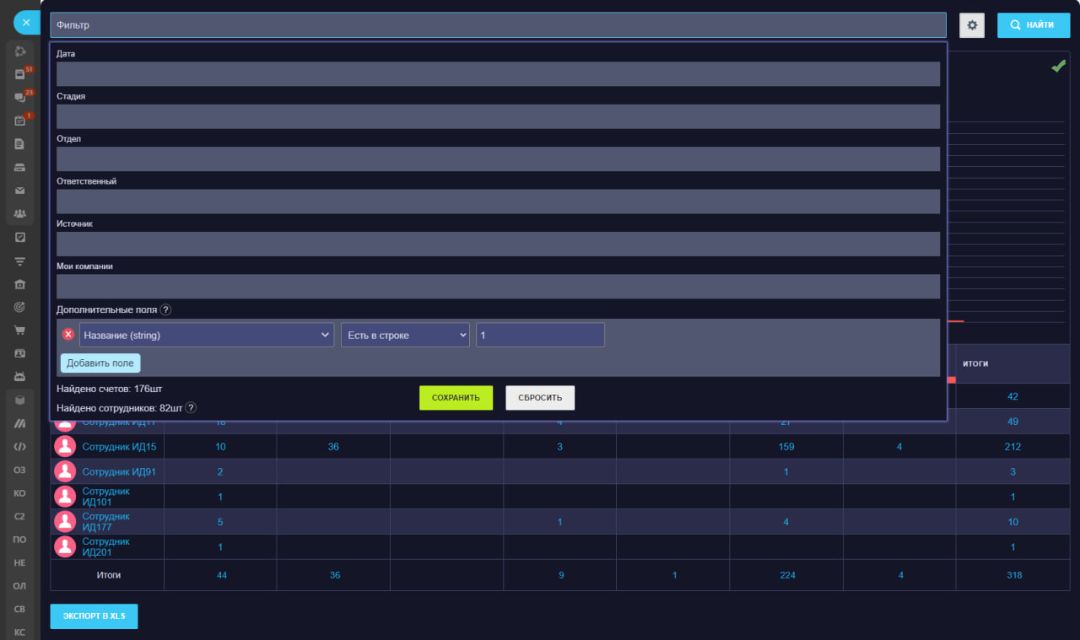Click the gear settings icon beside filter
This screenshot has width=1080, height=640.
pyautogui.click(x=972, y=25)
